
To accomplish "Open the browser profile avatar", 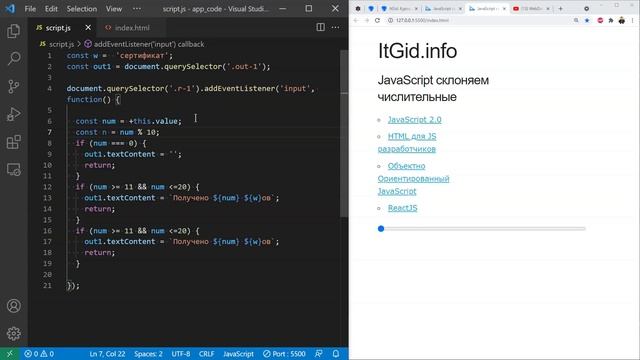I will click(x=622, y=20).
